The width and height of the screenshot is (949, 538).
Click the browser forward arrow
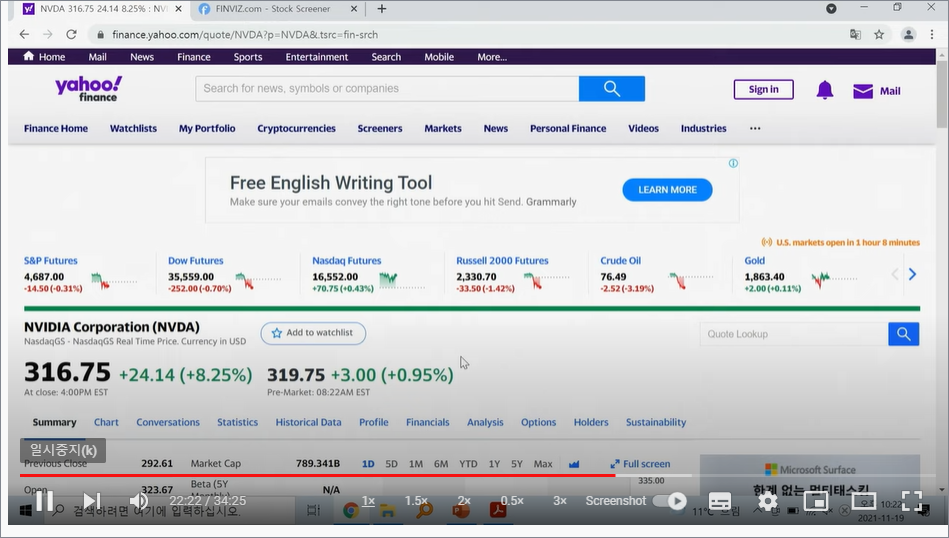click(x=48, y=34)
